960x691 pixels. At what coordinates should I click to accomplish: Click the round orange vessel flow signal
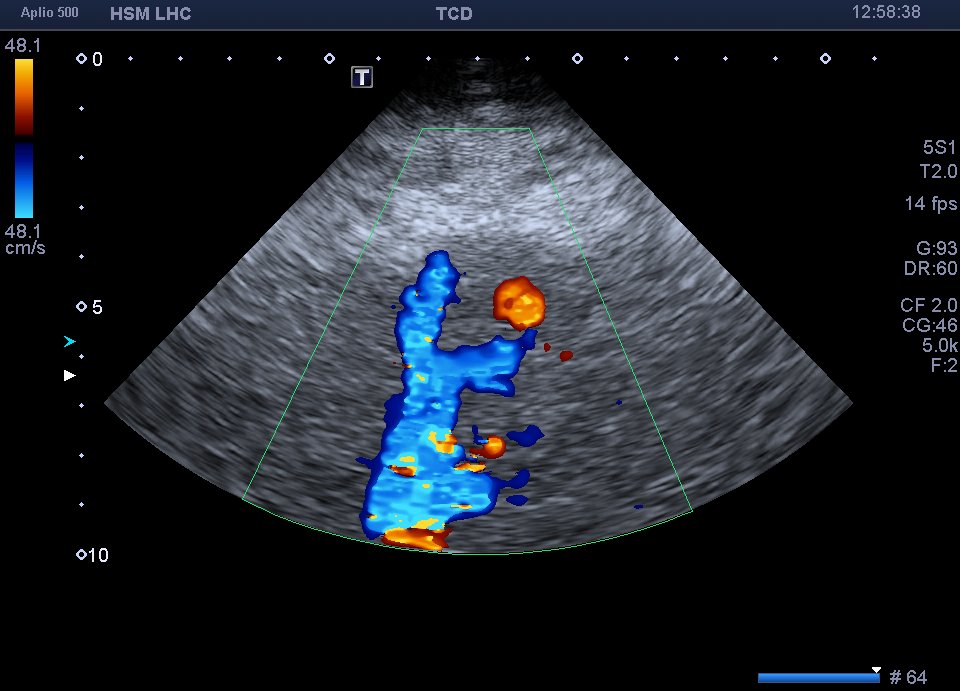click(519, 304)
